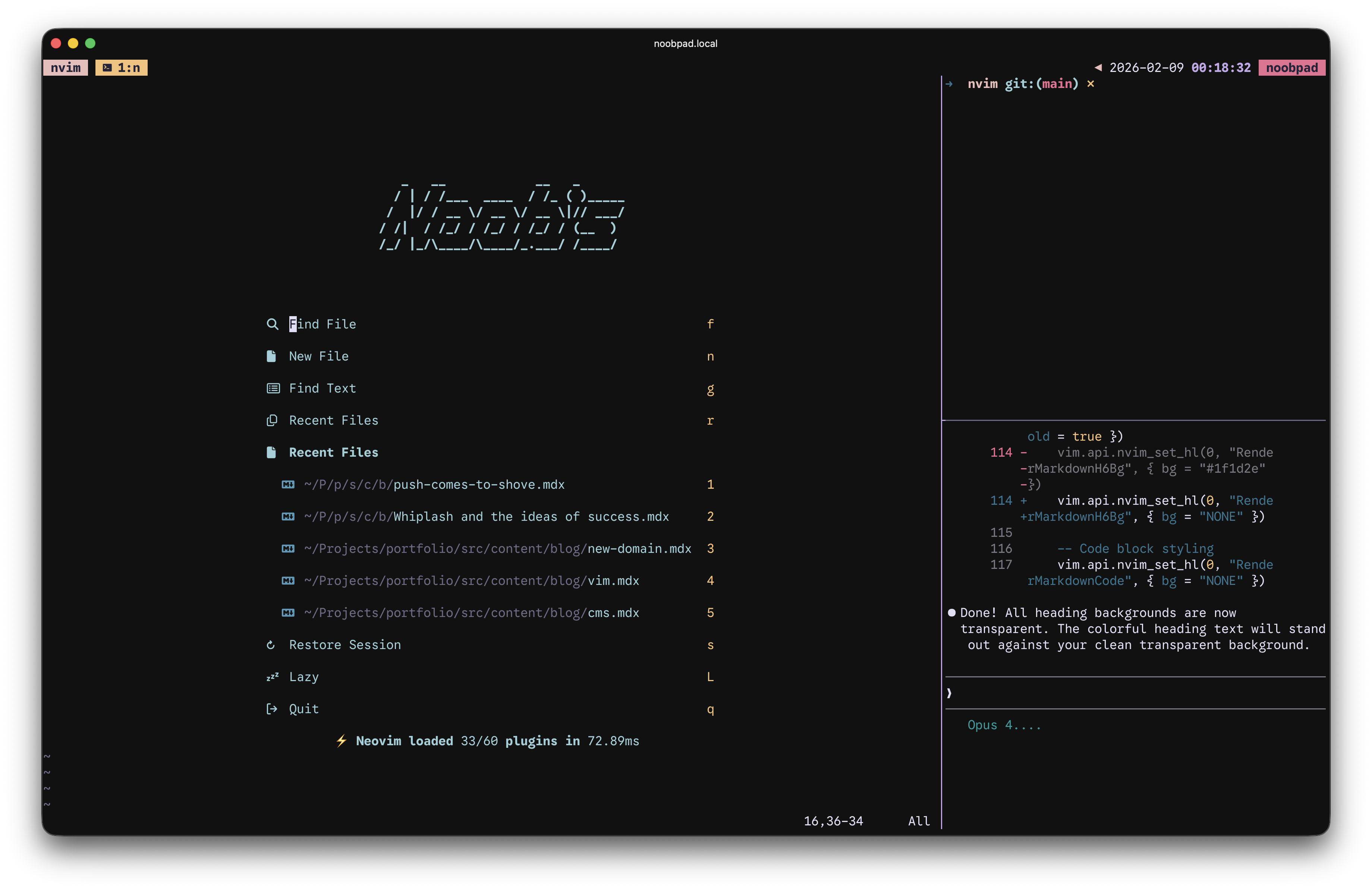Viewport: 1372px width, 891px height.
Task: Click the exit icon beside Quit
Action: click(271, 709)
